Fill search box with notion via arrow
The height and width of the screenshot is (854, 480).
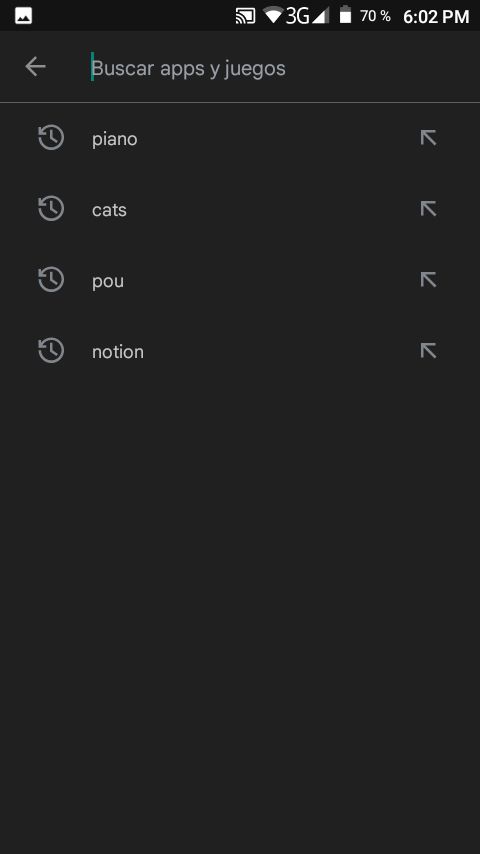[x=428, y=351]
